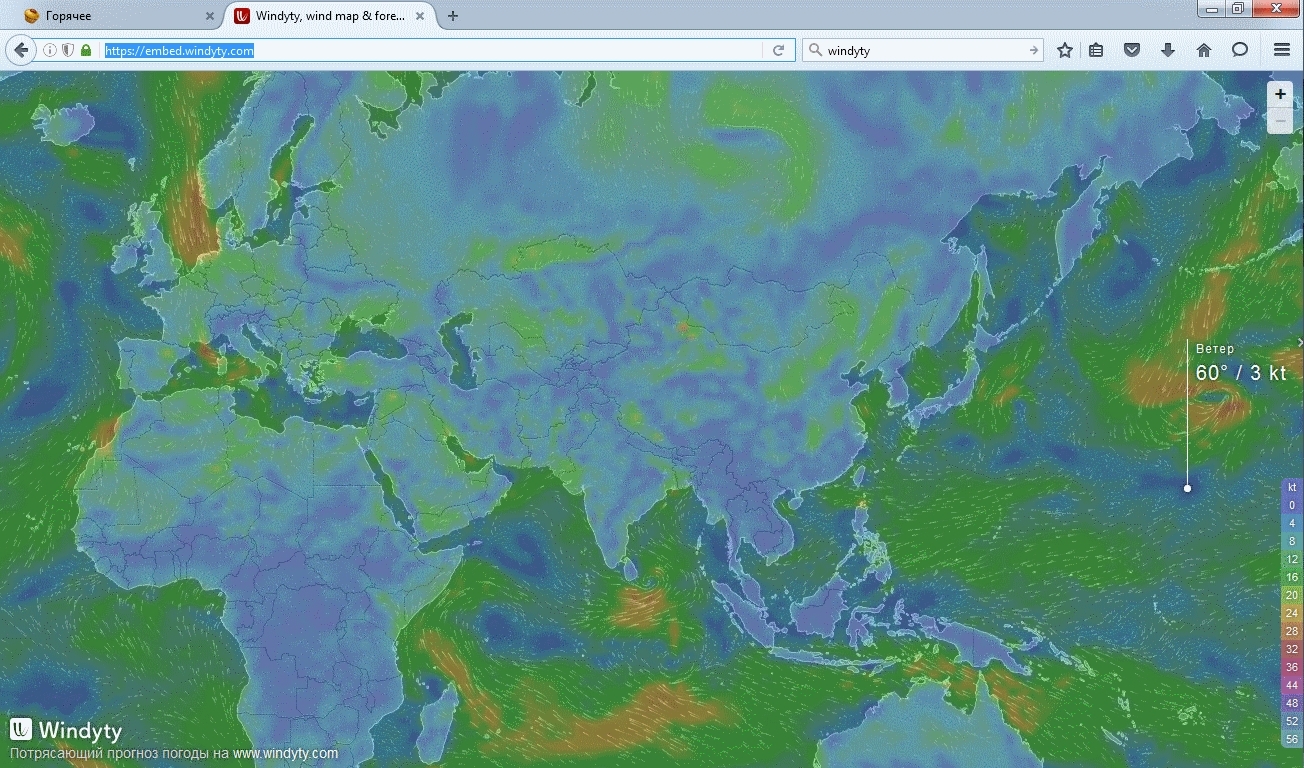The width and height of the screenshot is (1304, 768).
Task: Open the chat bubble toolbar icon
Action: coord(1240,50)
